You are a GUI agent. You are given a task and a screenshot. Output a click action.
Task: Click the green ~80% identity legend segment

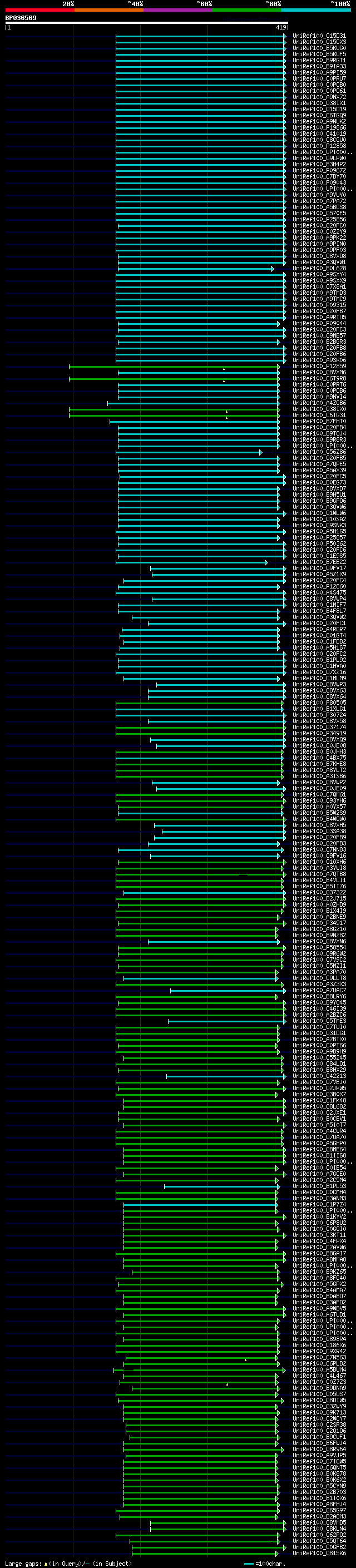tap(247, 10)
